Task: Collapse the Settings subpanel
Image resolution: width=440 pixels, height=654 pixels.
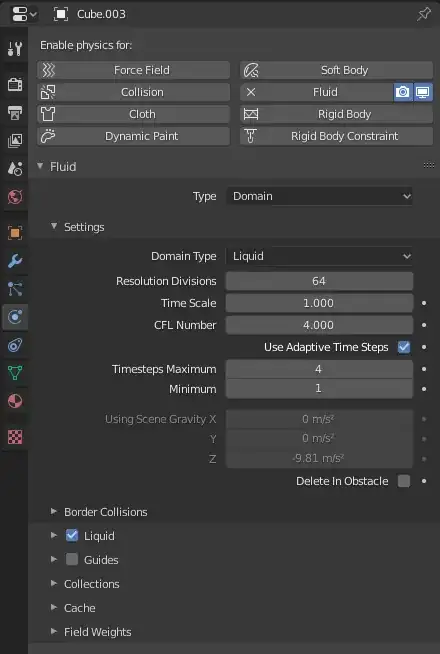Action: coord(54,226)
